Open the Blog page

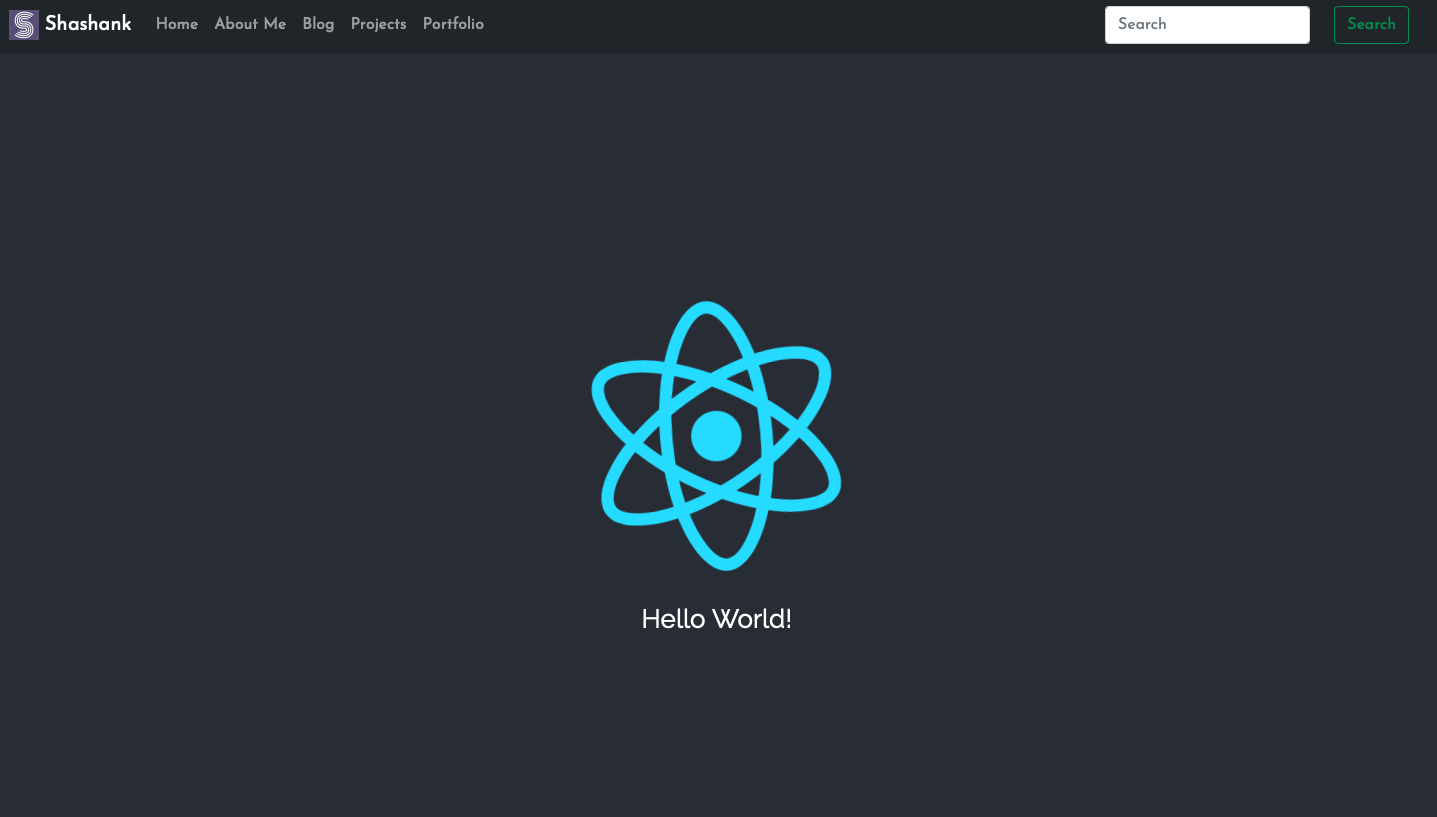point(318,24)
